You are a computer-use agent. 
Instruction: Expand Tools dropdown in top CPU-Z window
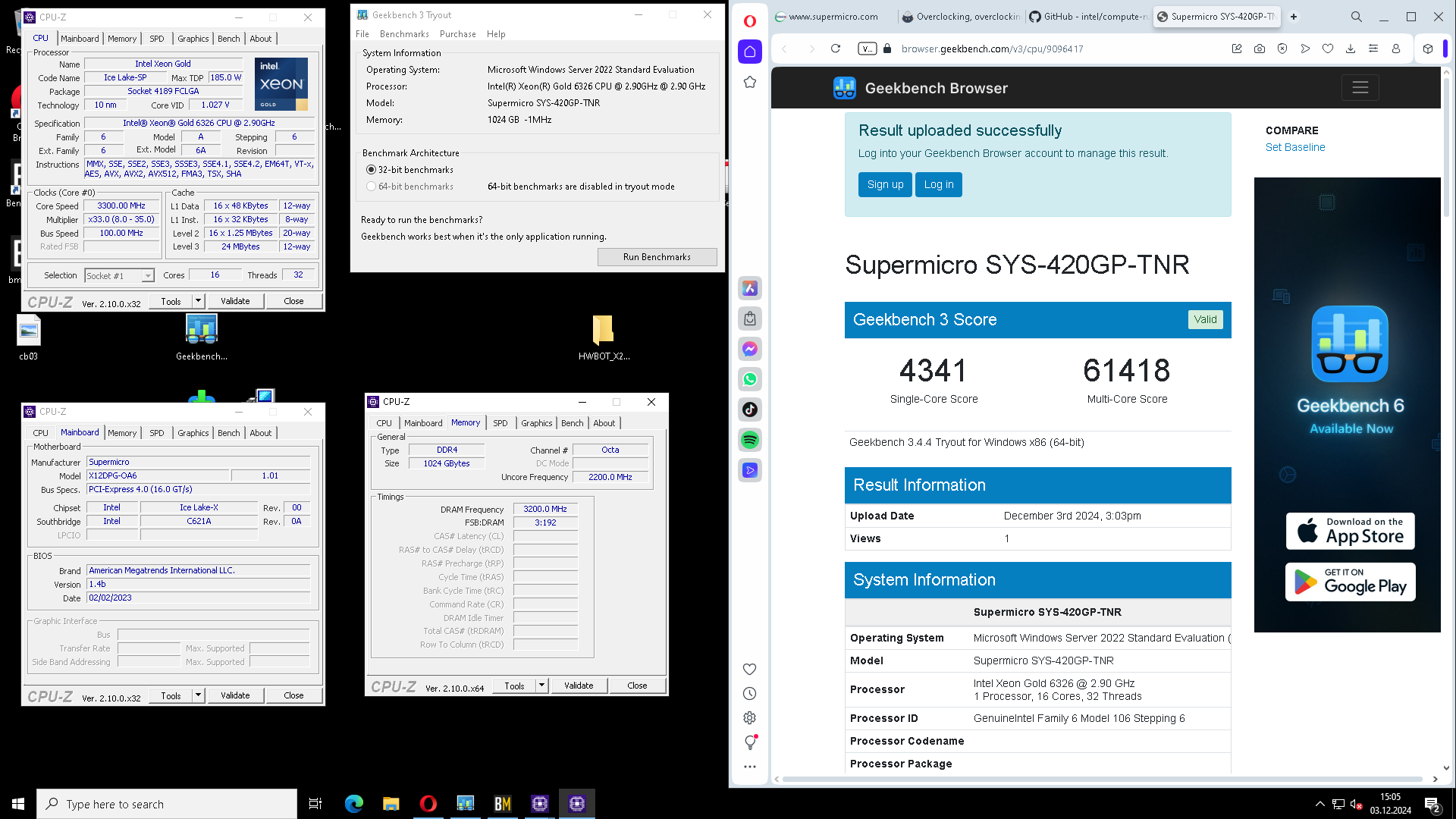(x=198, y=301)
